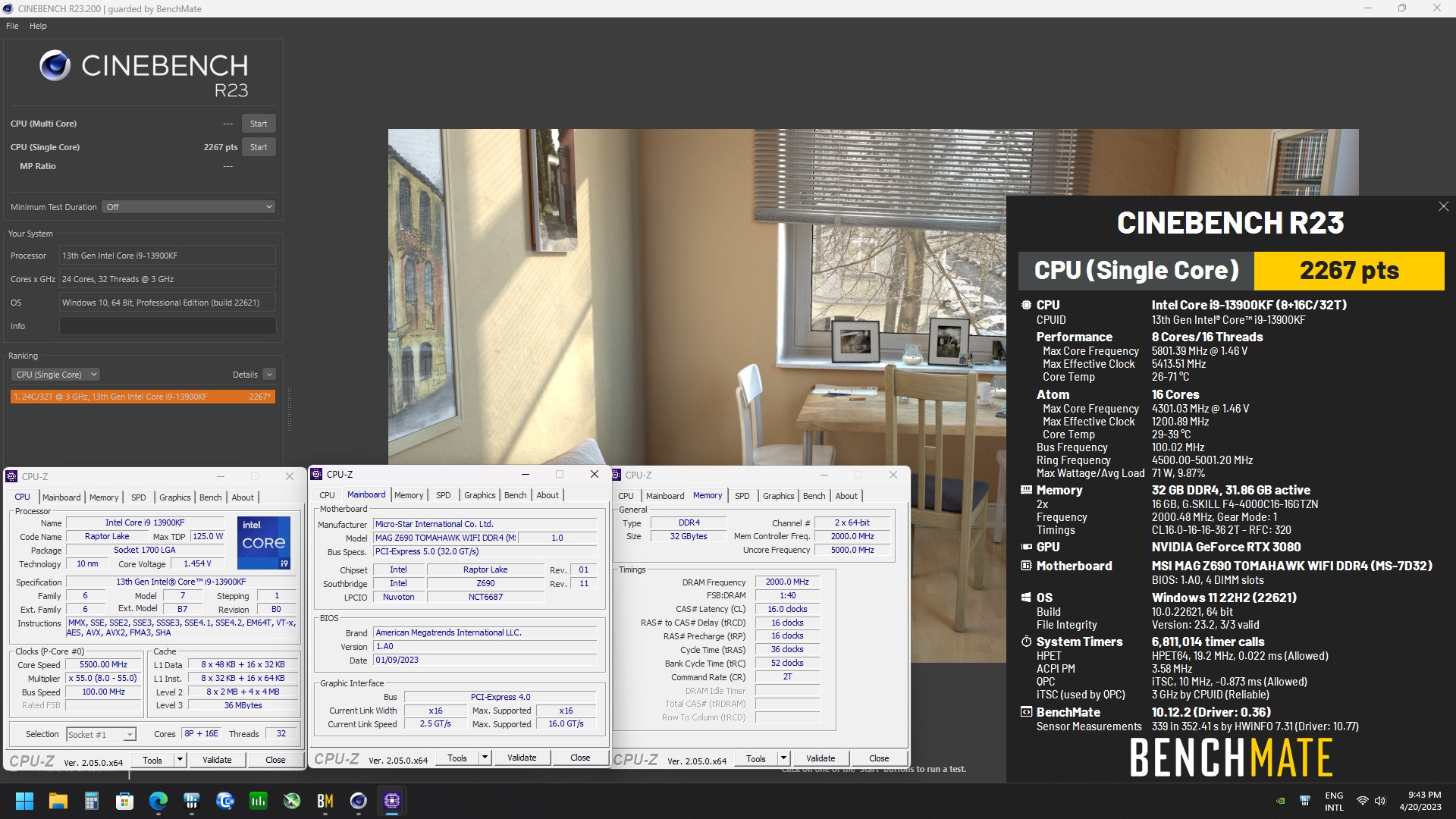The image size is (1456, 819).
Task: Switch to BenchMate via BM taskbar icon
Action: (x=325, y=801)
